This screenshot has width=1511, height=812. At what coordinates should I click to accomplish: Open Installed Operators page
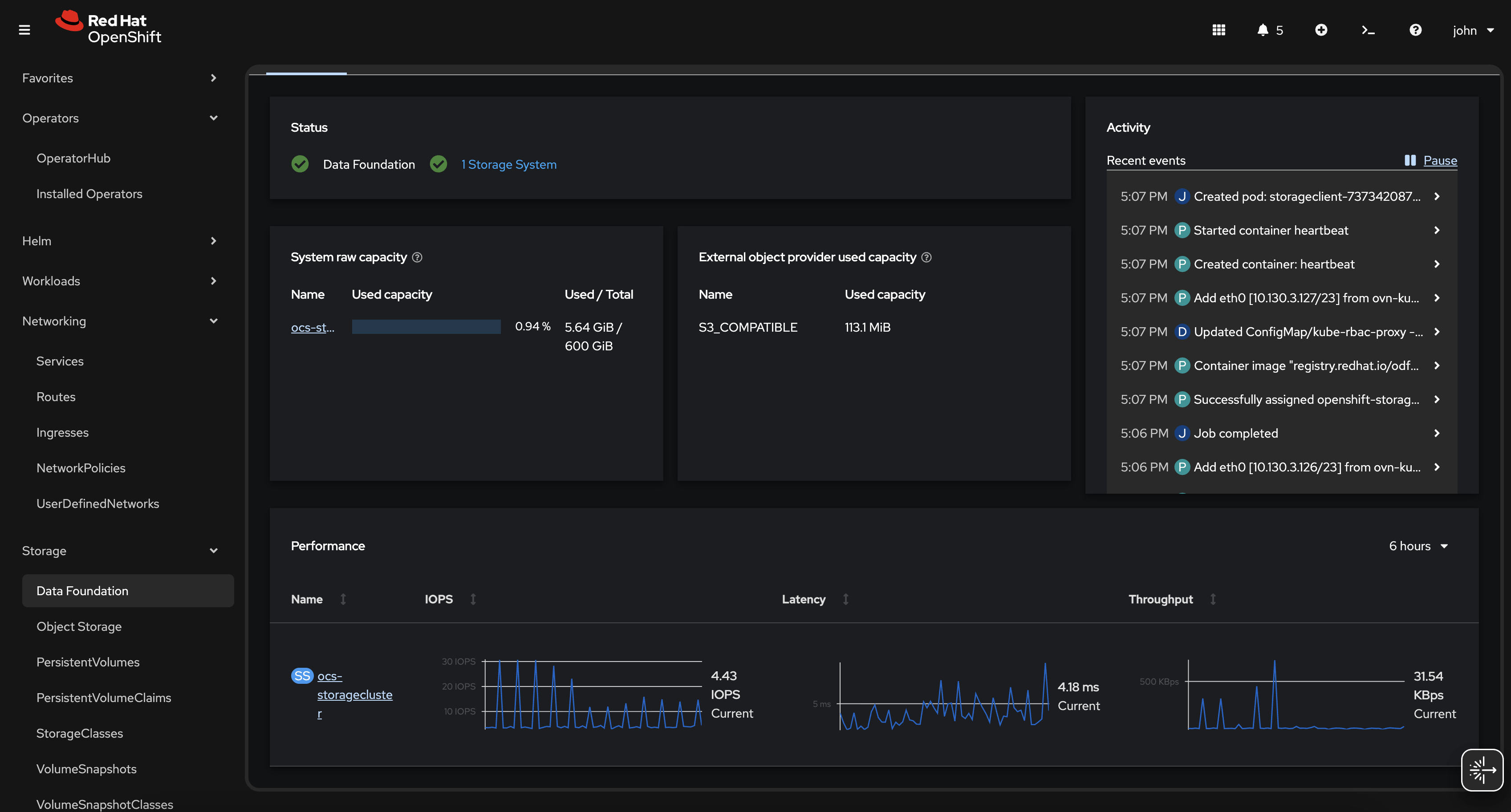pyautogui.click(x=89, y=194)
